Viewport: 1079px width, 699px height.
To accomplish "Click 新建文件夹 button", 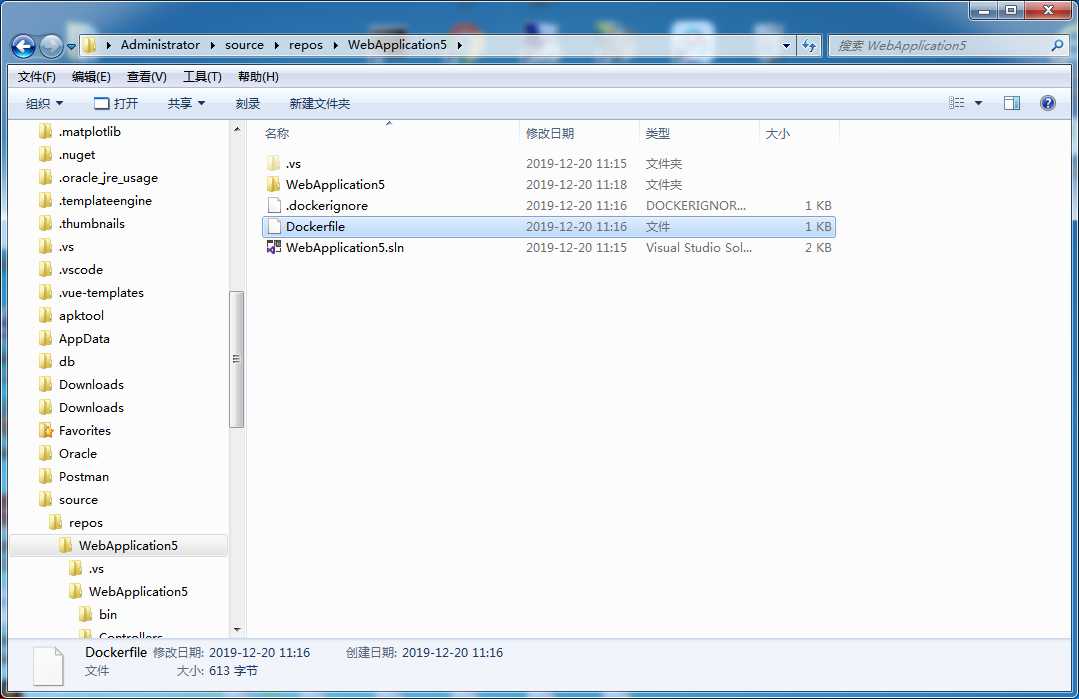I will pyautogui.click(x=319, y=103).
